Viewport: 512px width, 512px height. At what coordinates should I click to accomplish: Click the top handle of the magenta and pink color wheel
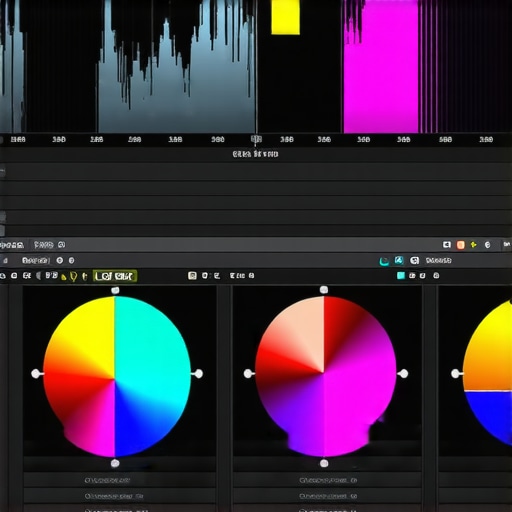[324, 290]
